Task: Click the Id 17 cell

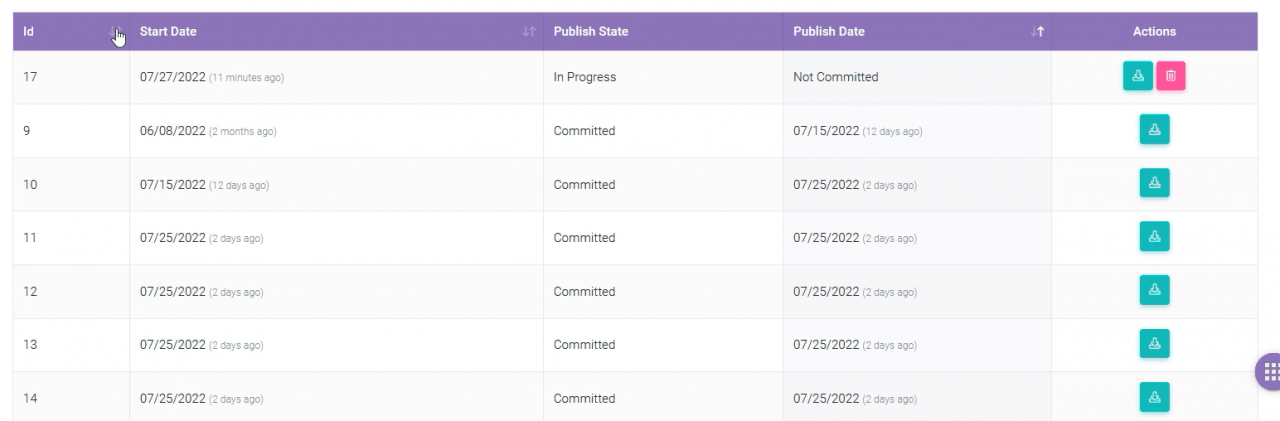Action: (31, 77)
